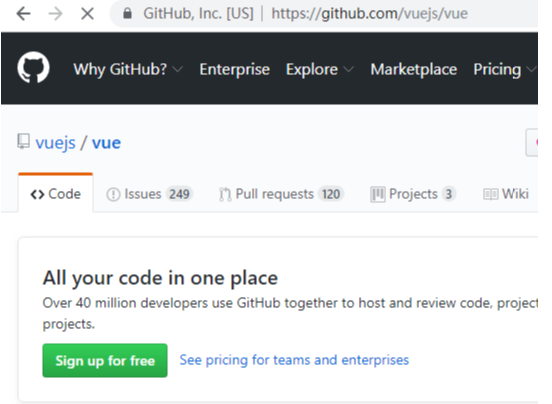Open the Enterprise nav link
This screenshot has width=552, height=404.
click(x=234, y=69)
